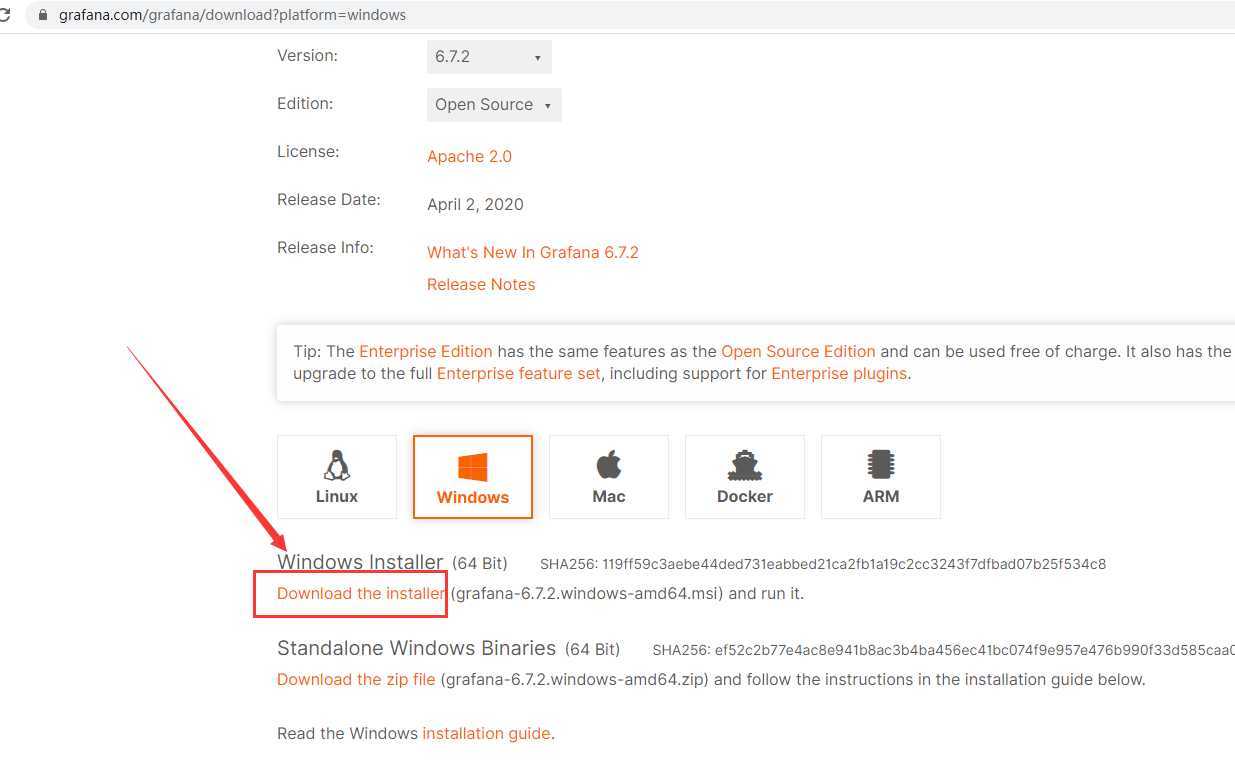Click the Release Date label
Viewport: 1235px width, 777px height.
[329, 199]
